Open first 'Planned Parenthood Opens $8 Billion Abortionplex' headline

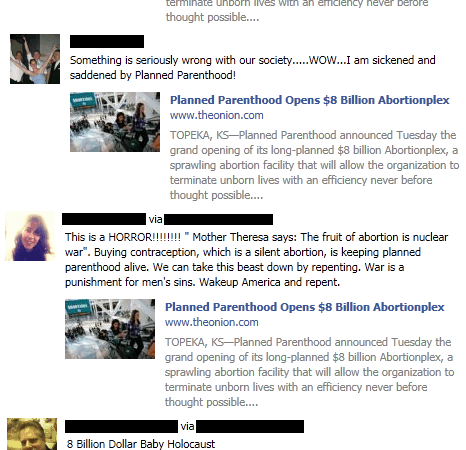[x=310, y=100]
